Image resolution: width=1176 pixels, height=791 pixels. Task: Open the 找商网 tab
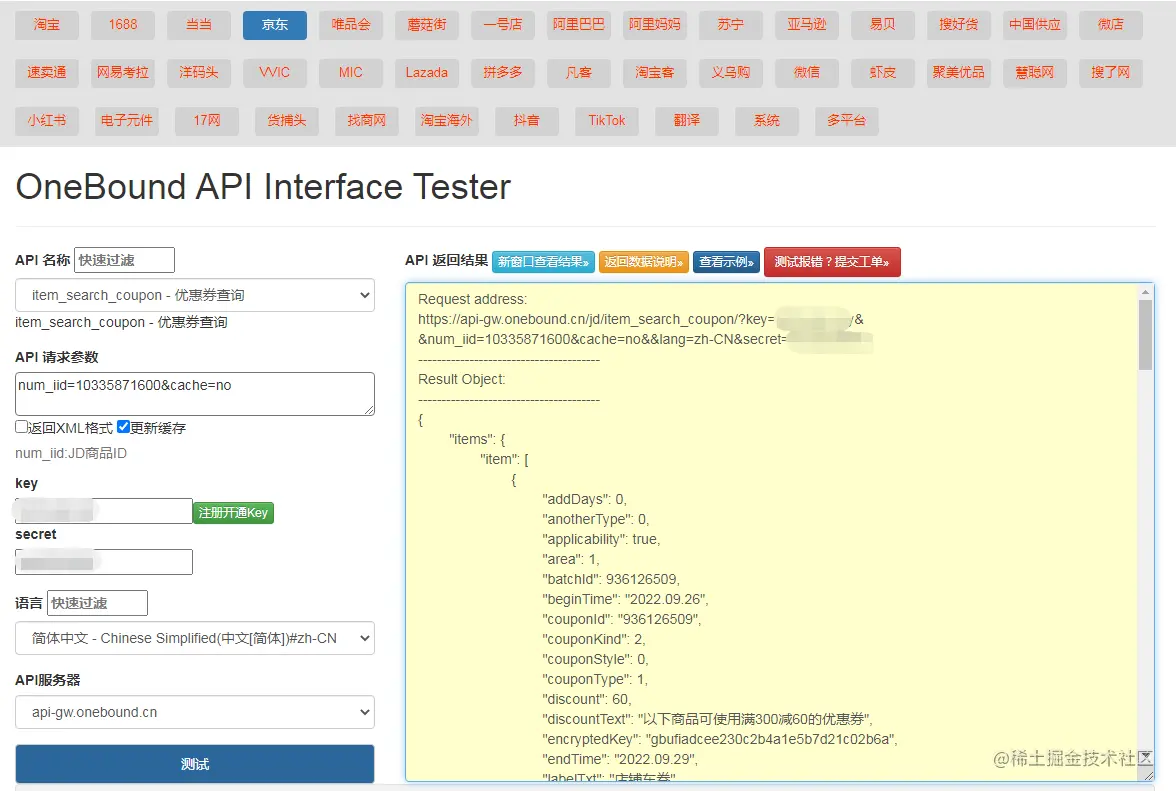point(367,121)
